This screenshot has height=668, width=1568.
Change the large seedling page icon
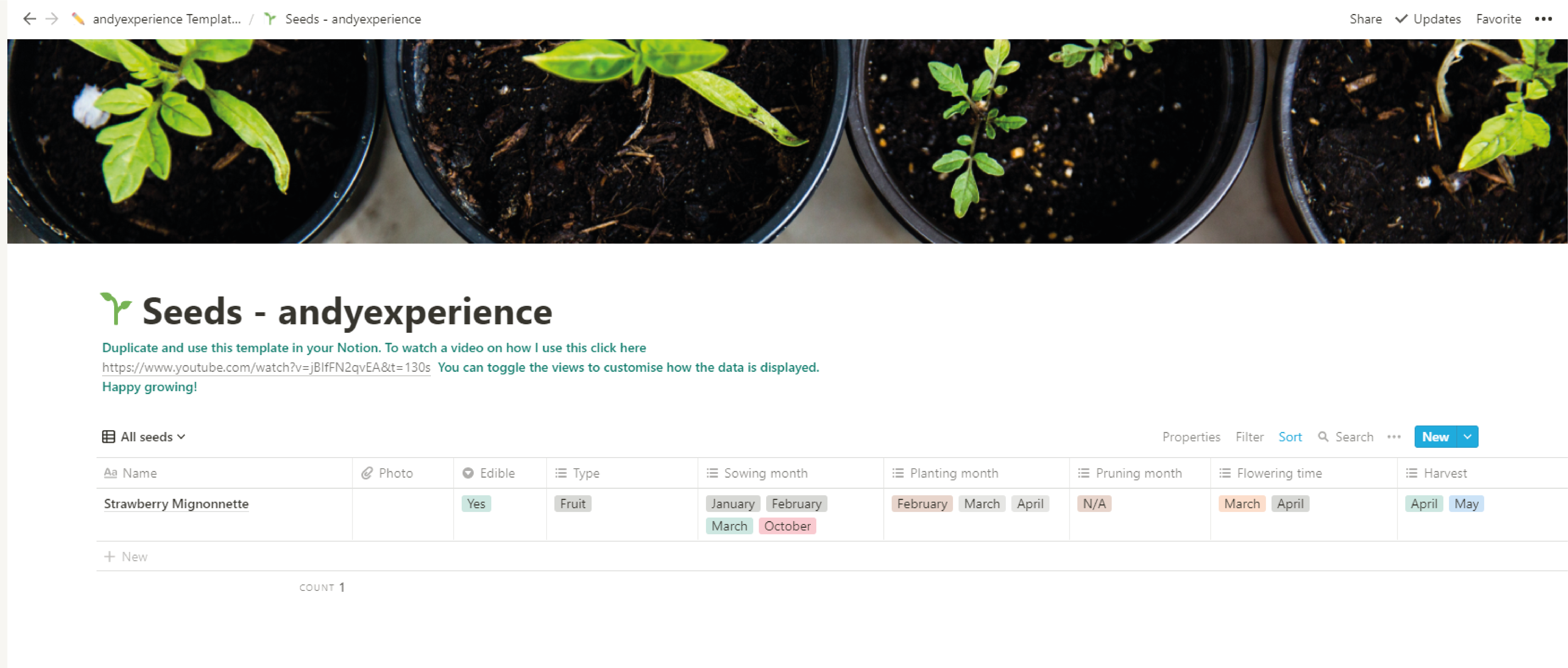point(116,309)
